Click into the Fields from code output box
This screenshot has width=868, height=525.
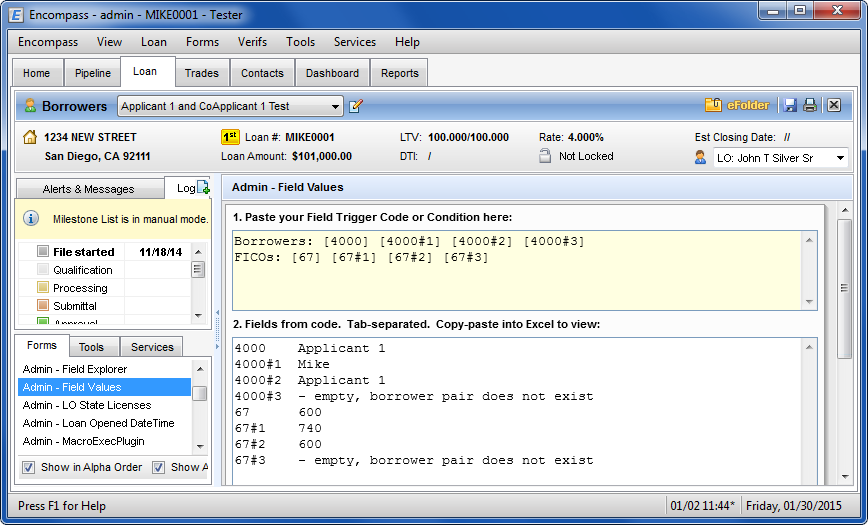pyautogui.click(x=517, y=411)
